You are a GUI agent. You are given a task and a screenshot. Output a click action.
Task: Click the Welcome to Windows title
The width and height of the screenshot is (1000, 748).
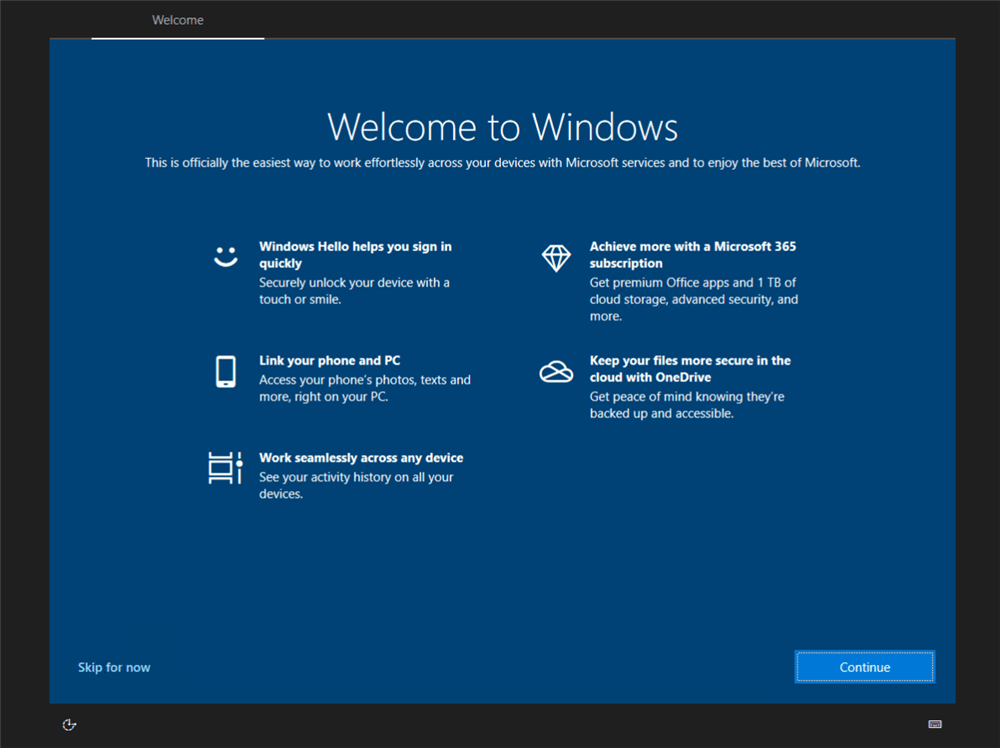point(502,127)
